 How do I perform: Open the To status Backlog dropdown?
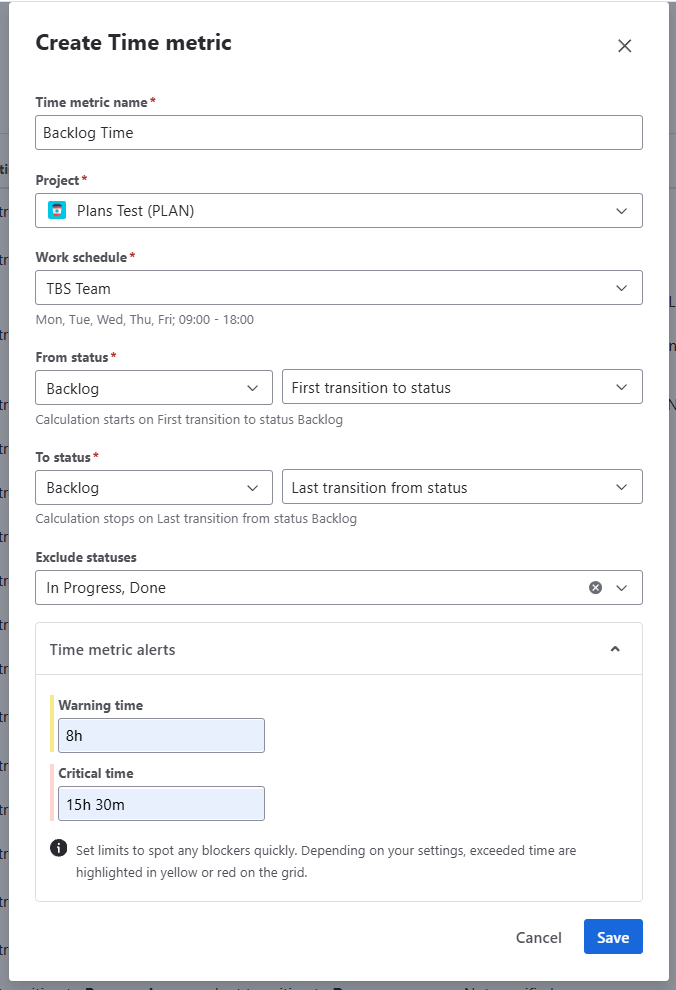pyautogui.click(x=154, y=487)
